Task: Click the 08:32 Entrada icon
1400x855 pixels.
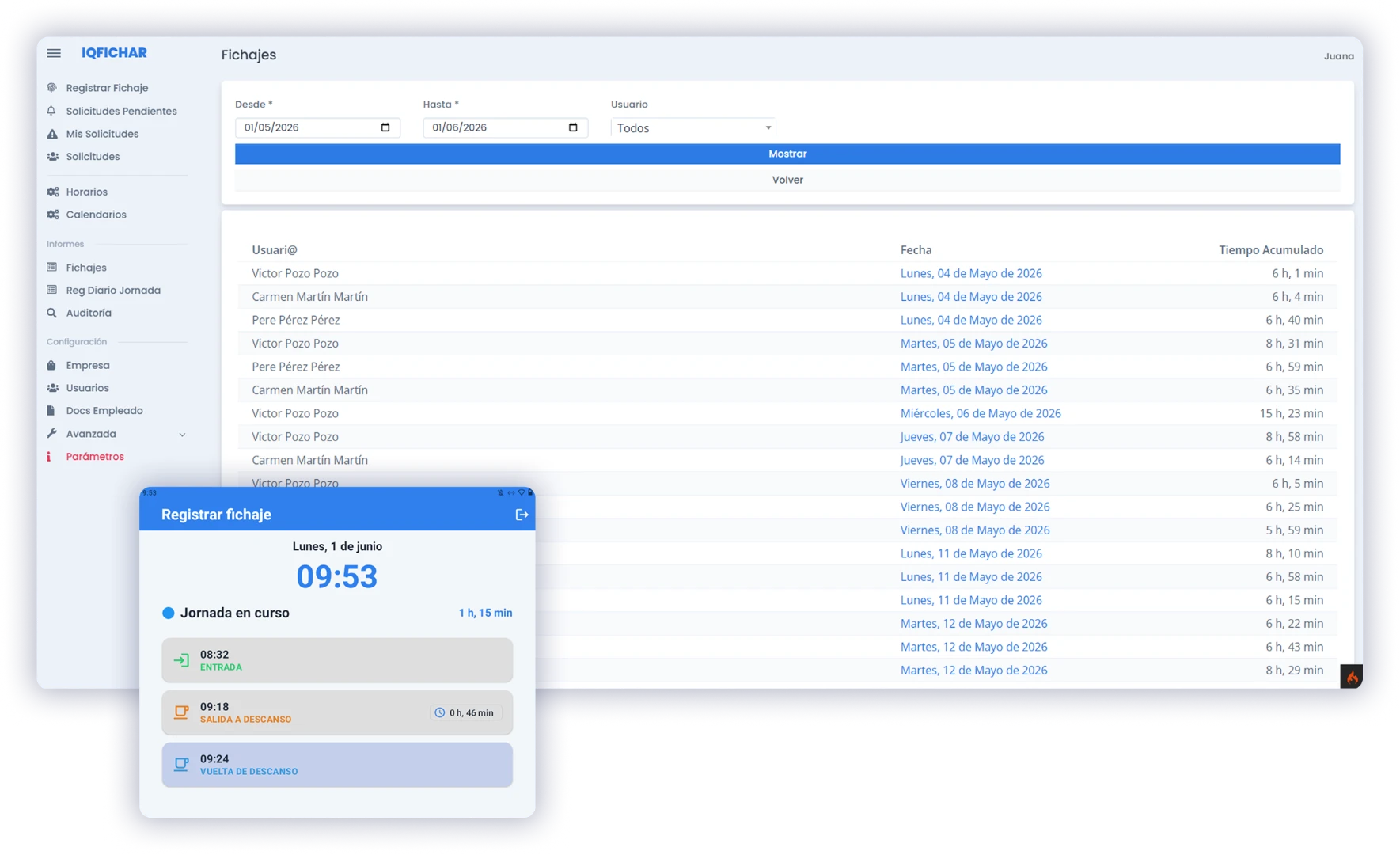Action: click(181, 660)
